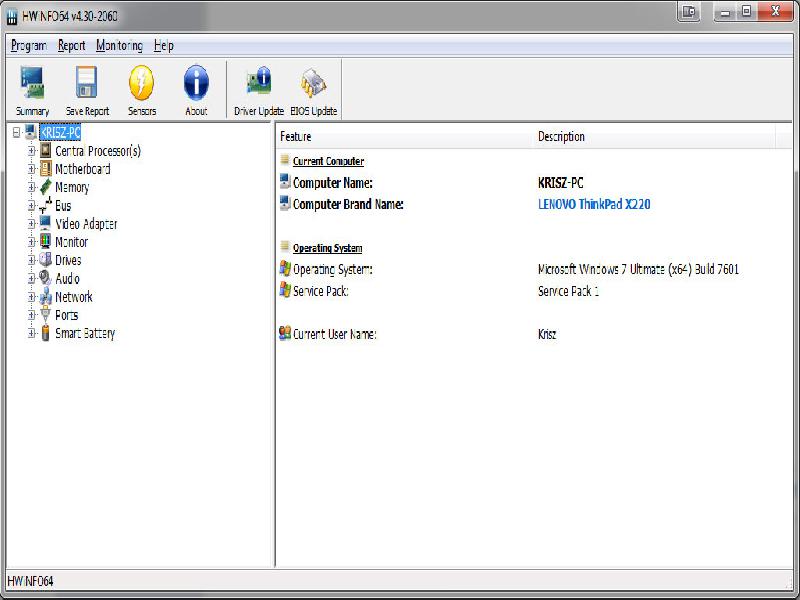This screenshot has height=600, width=800.
Task: Expand the Central Processor(s) node
Action: [x=32, y=151]
